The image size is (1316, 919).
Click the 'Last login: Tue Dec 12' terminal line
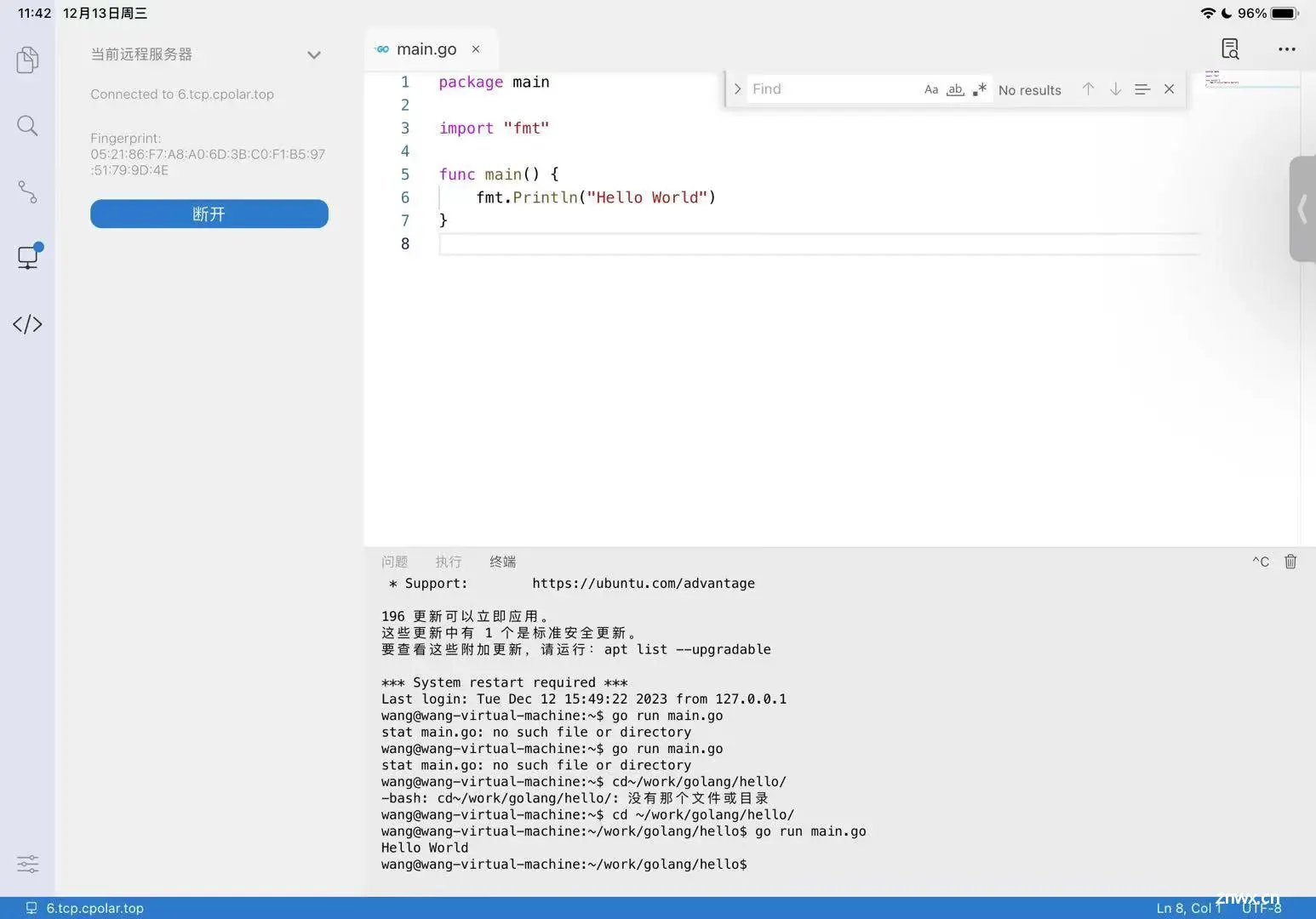click(x=584, y=699)
